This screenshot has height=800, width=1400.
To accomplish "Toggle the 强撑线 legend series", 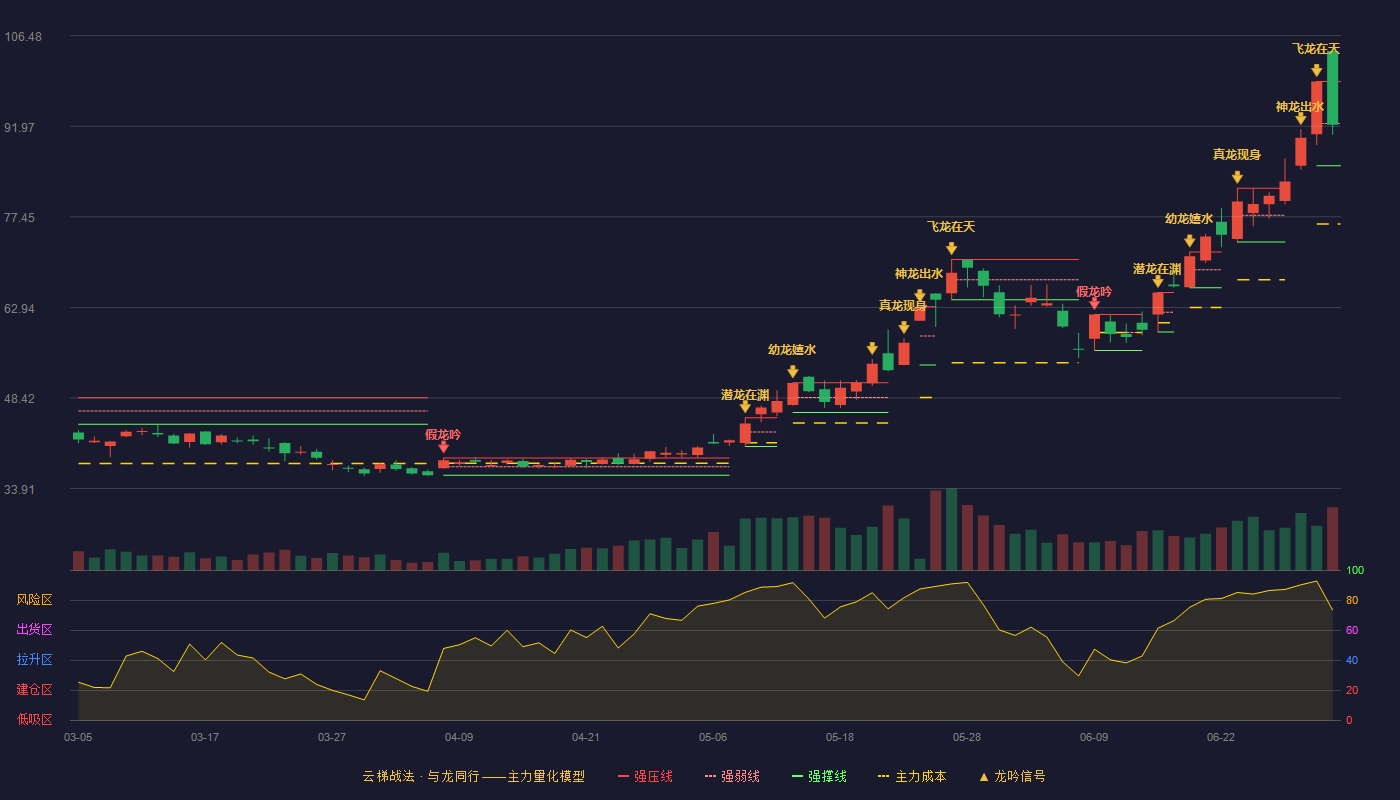I will pyautogui.click(x=819, y=776).
